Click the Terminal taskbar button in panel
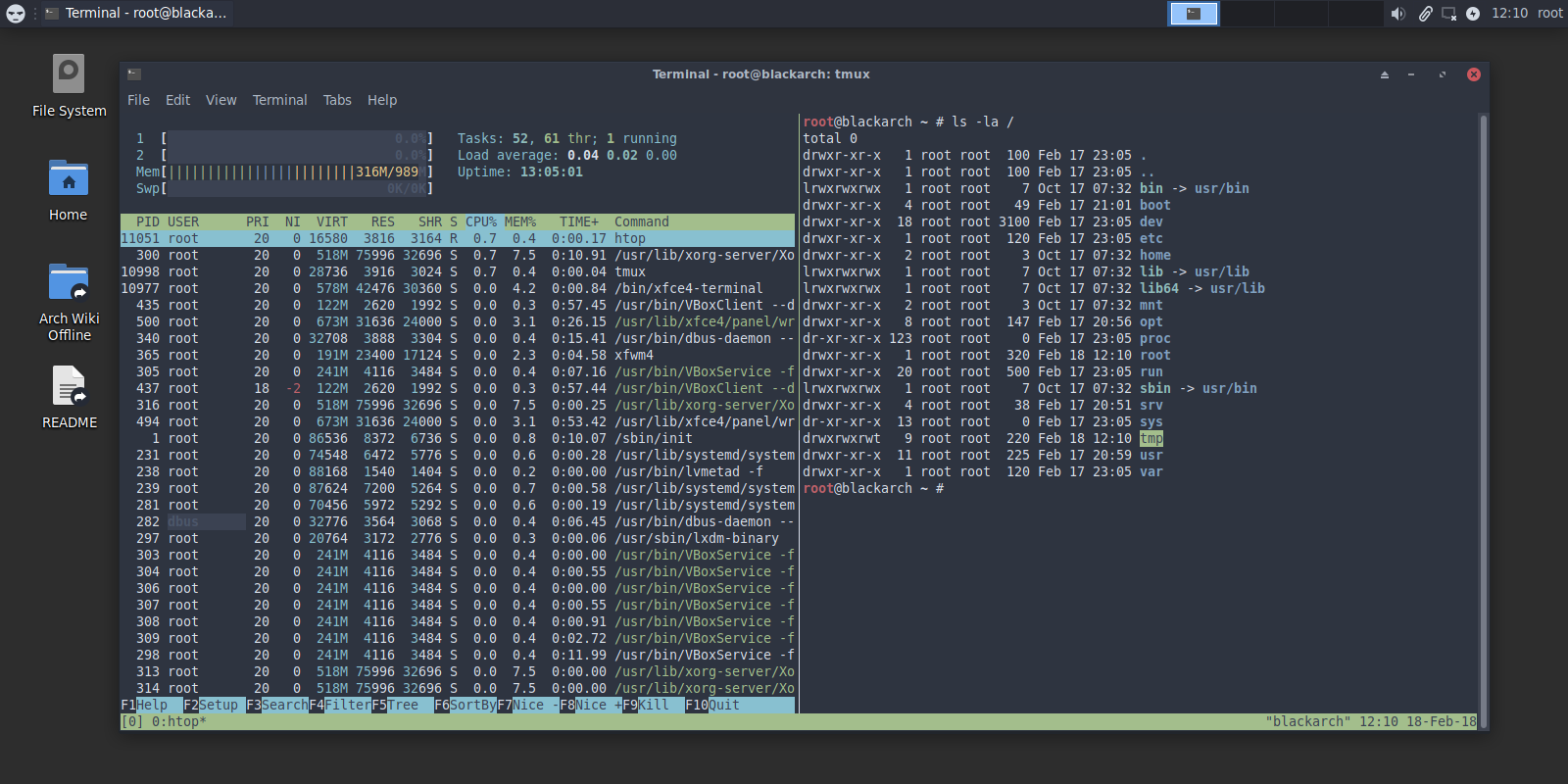Viewport: 1568px width, 784px height. [x=136, y=13]
